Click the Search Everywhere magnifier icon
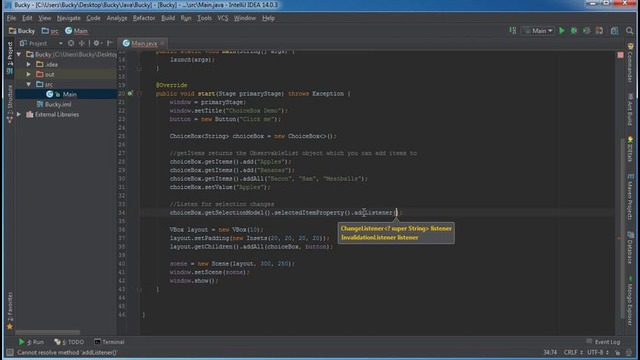Screen dimensions: 640x360 coord(629,31)
